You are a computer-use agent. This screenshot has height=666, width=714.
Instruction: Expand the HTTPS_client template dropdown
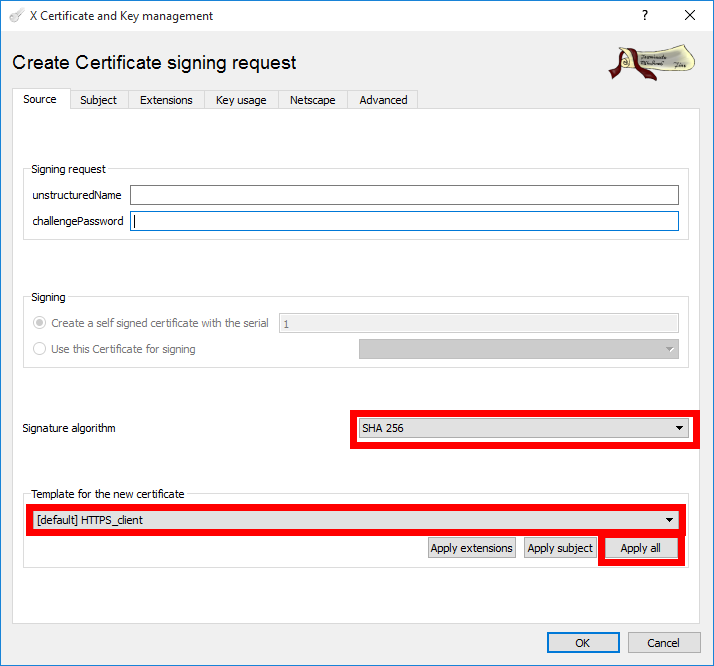click(353, 520)
